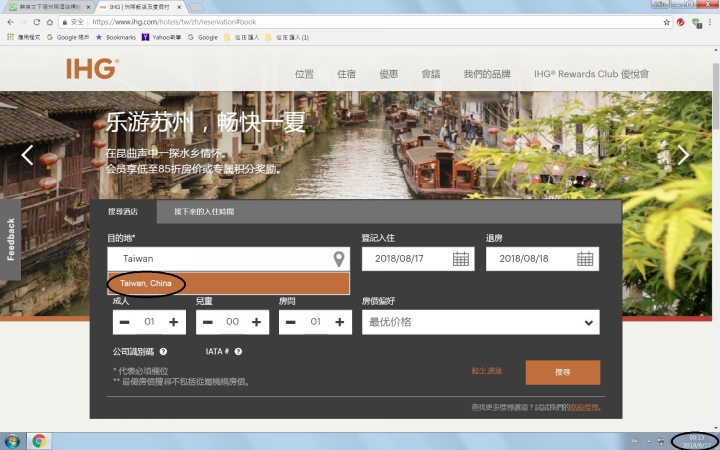Open the Bookmarks star bookmark

[x=116, y=37]
